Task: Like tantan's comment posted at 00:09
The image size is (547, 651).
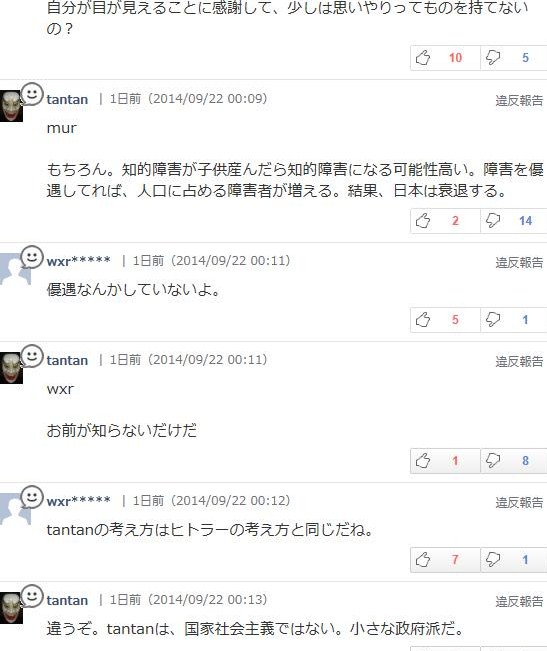Action: coord(423,220)
